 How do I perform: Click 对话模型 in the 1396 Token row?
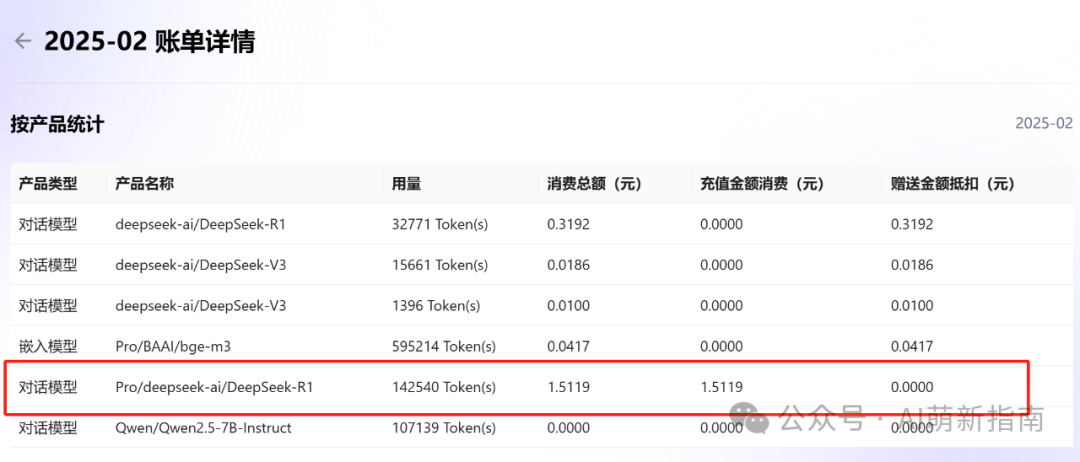point(48,306)
